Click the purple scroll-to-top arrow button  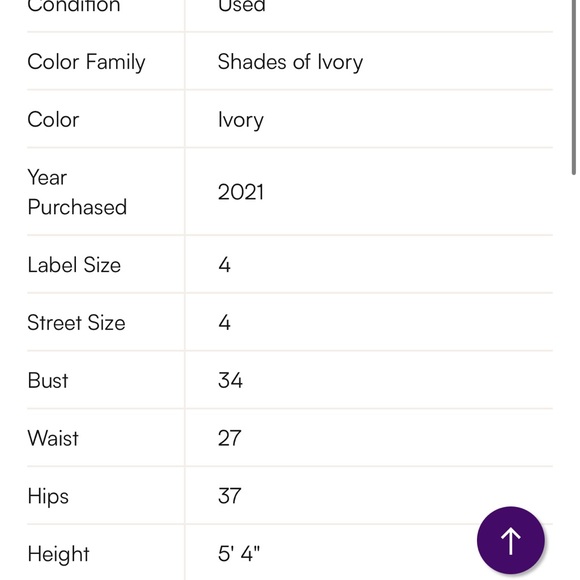(510, 540)
